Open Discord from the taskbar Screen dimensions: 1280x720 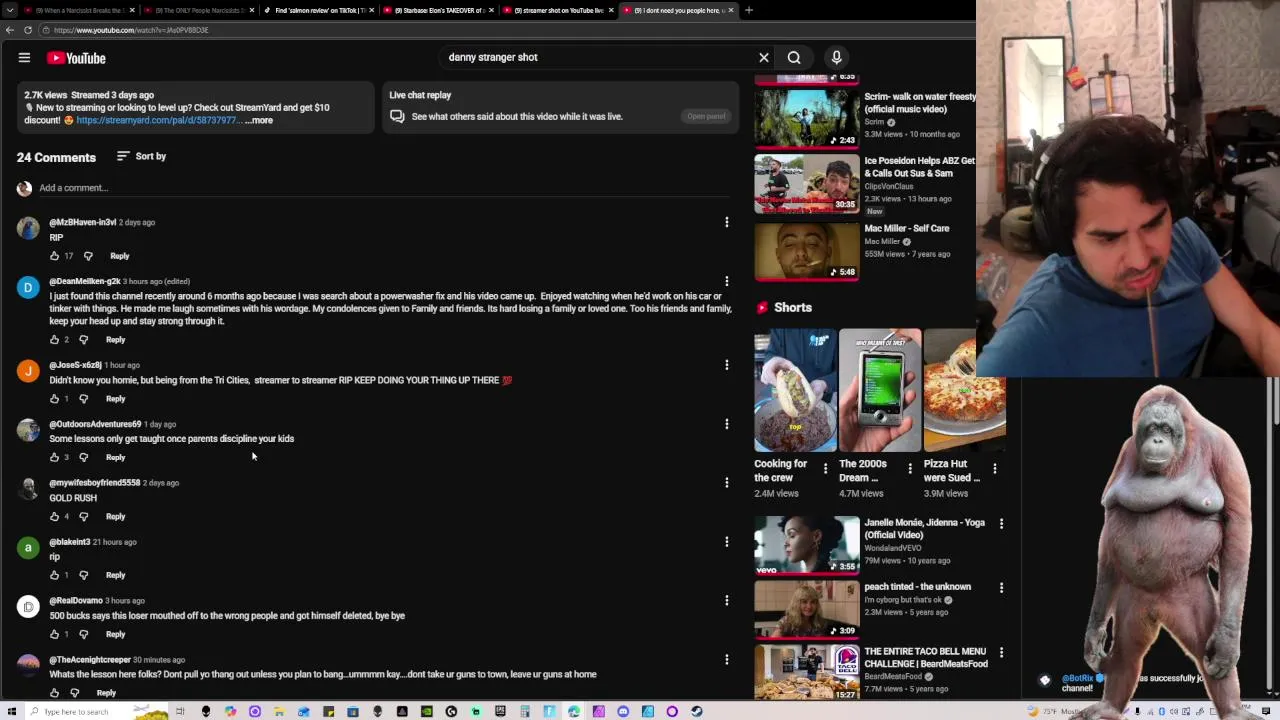pyautogui.click(x=623, y=711)
